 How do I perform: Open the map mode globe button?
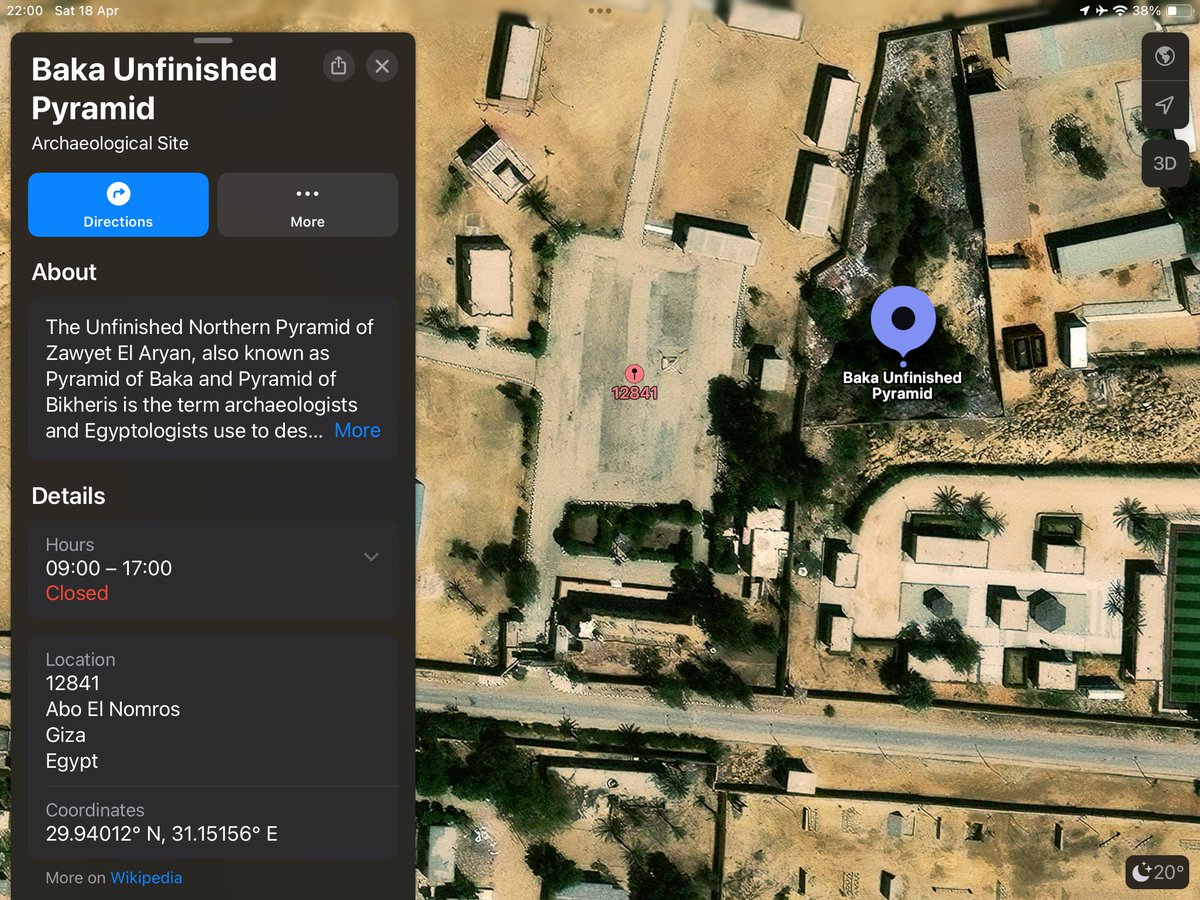coord(1165,56)
